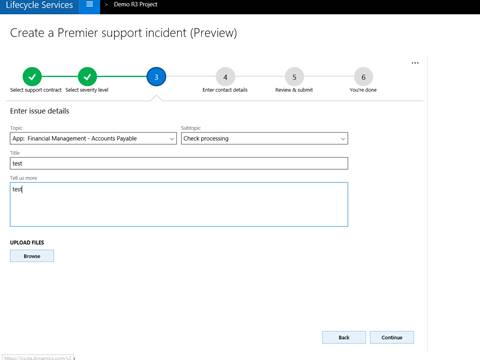Expand the Subtopic dropdown arrow
480x360 pixels.
coord(343,139)
